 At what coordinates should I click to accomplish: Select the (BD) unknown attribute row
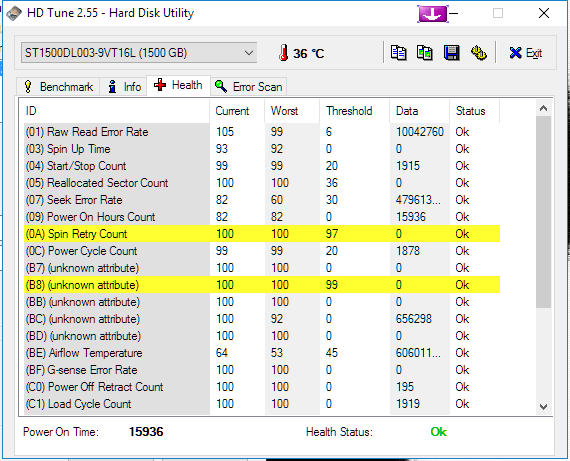pyautogui.click(x=262, y=336)
